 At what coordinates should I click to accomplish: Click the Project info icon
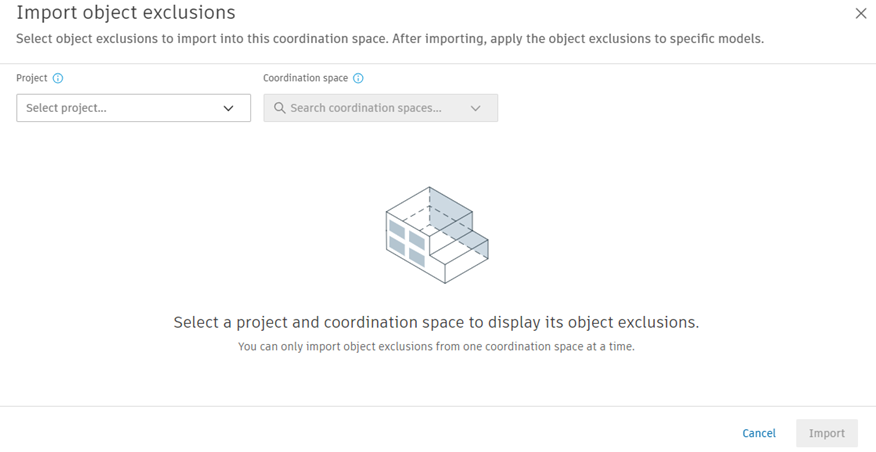58,78
